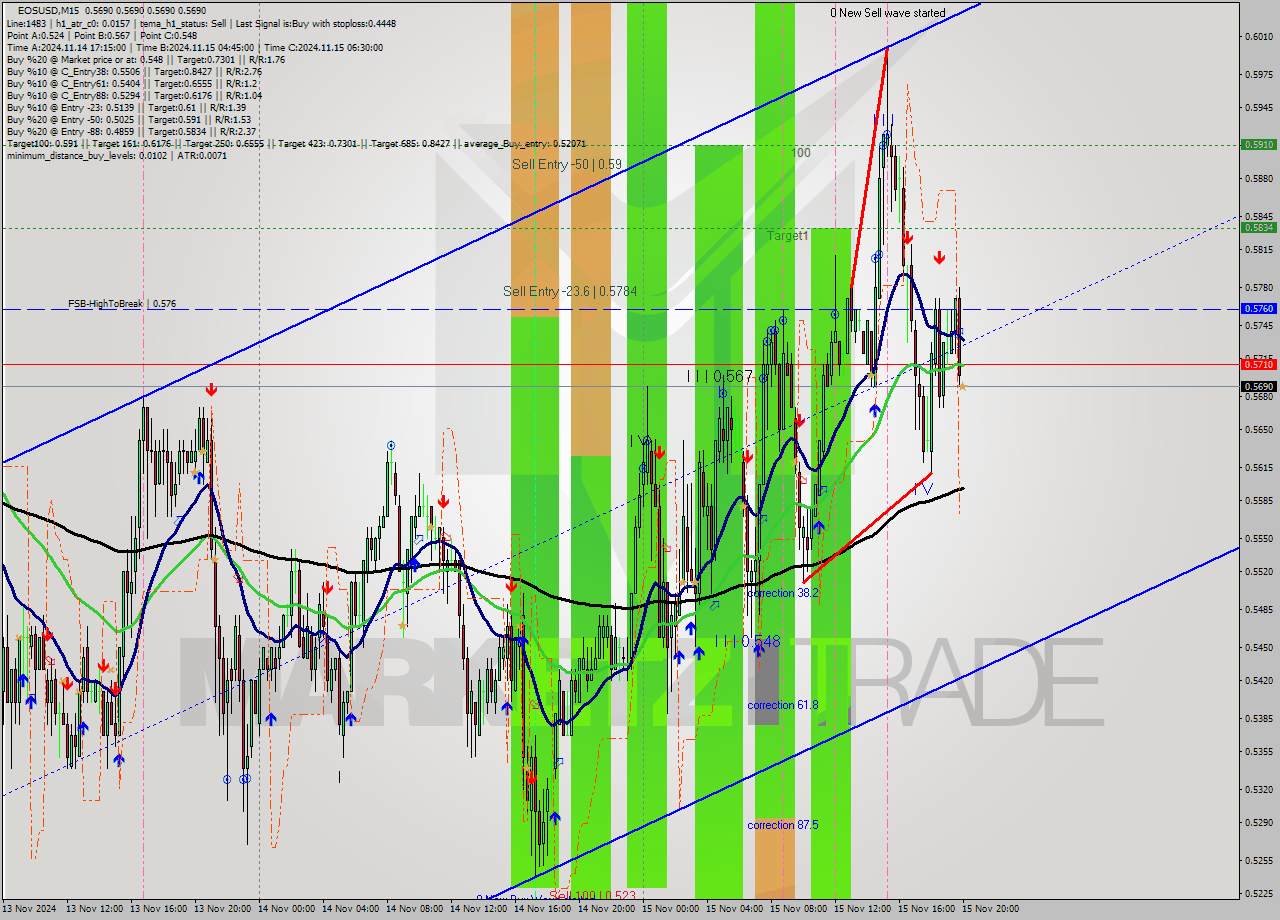Select the 'Sell Entry -50 | 0.59' label
1280x920 pixels.
click(x=567, y=164)
